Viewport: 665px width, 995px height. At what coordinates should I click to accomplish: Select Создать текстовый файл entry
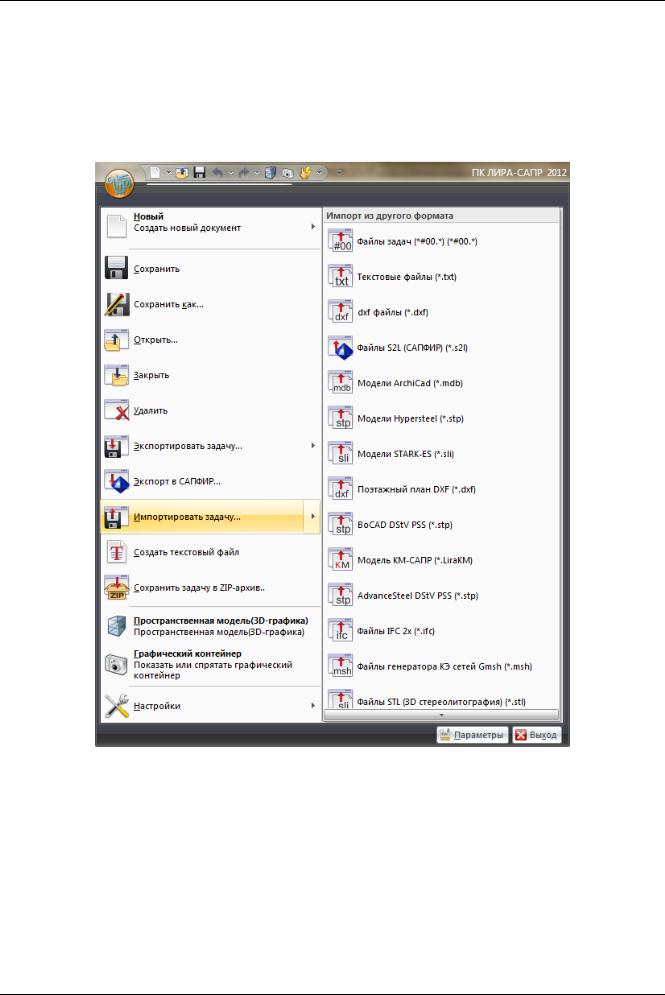[x=210, y=552]
